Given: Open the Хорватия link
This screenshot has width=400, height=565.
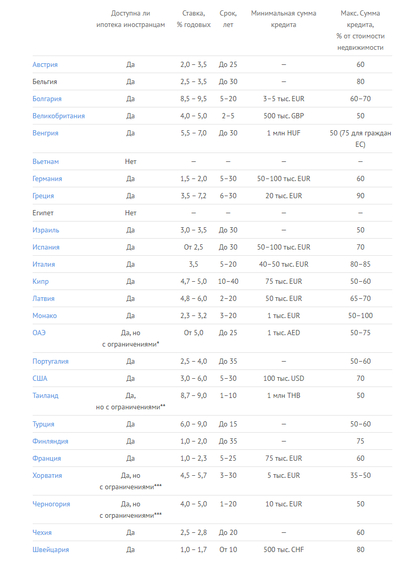Looking at the screenshot, I should pyautogui.click(x=47, y=475).
